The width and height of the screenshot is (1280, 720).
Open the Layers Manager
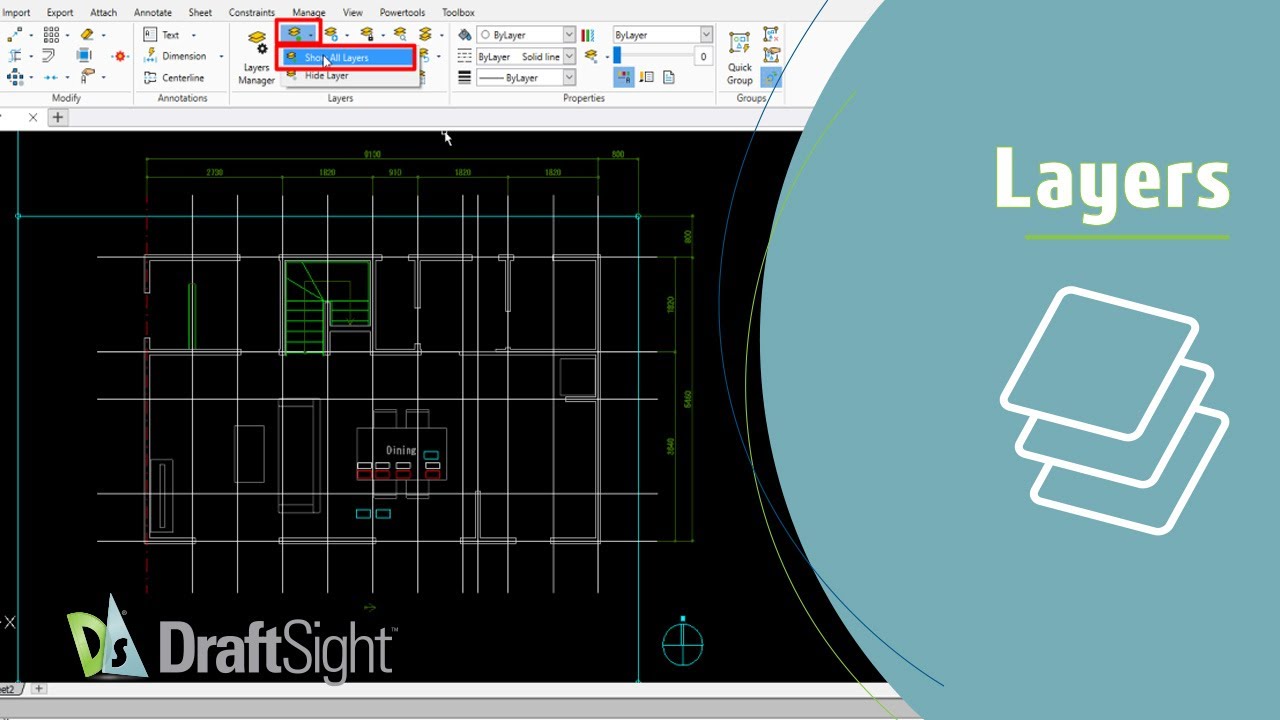click(x=256, y=57)
